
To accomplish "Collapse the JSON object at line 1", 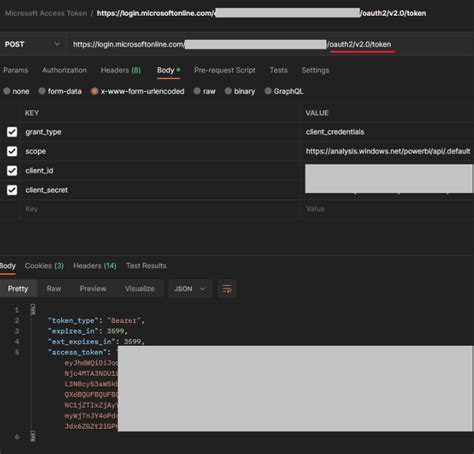I will click(x=33, y=310).
